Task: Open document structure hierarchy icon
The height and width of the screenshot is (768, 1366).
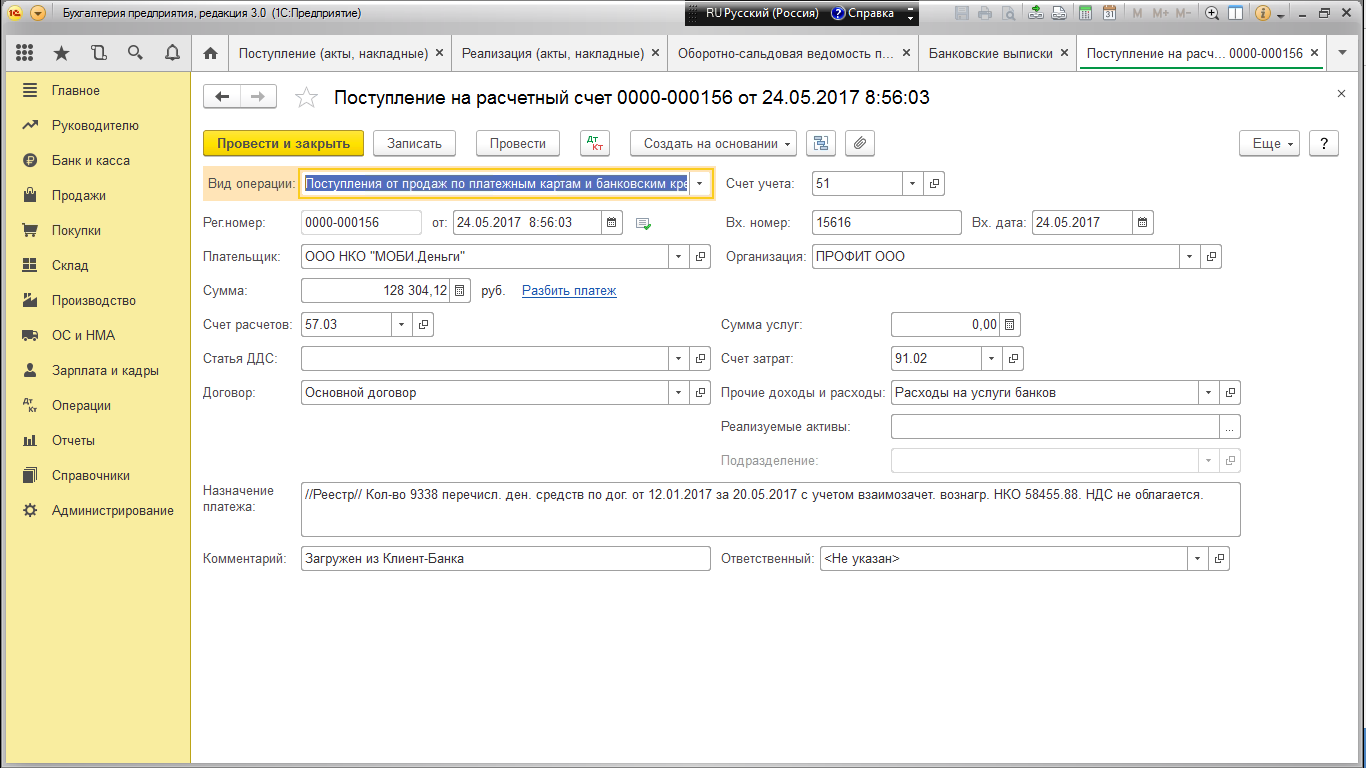Action: point(821,144)
